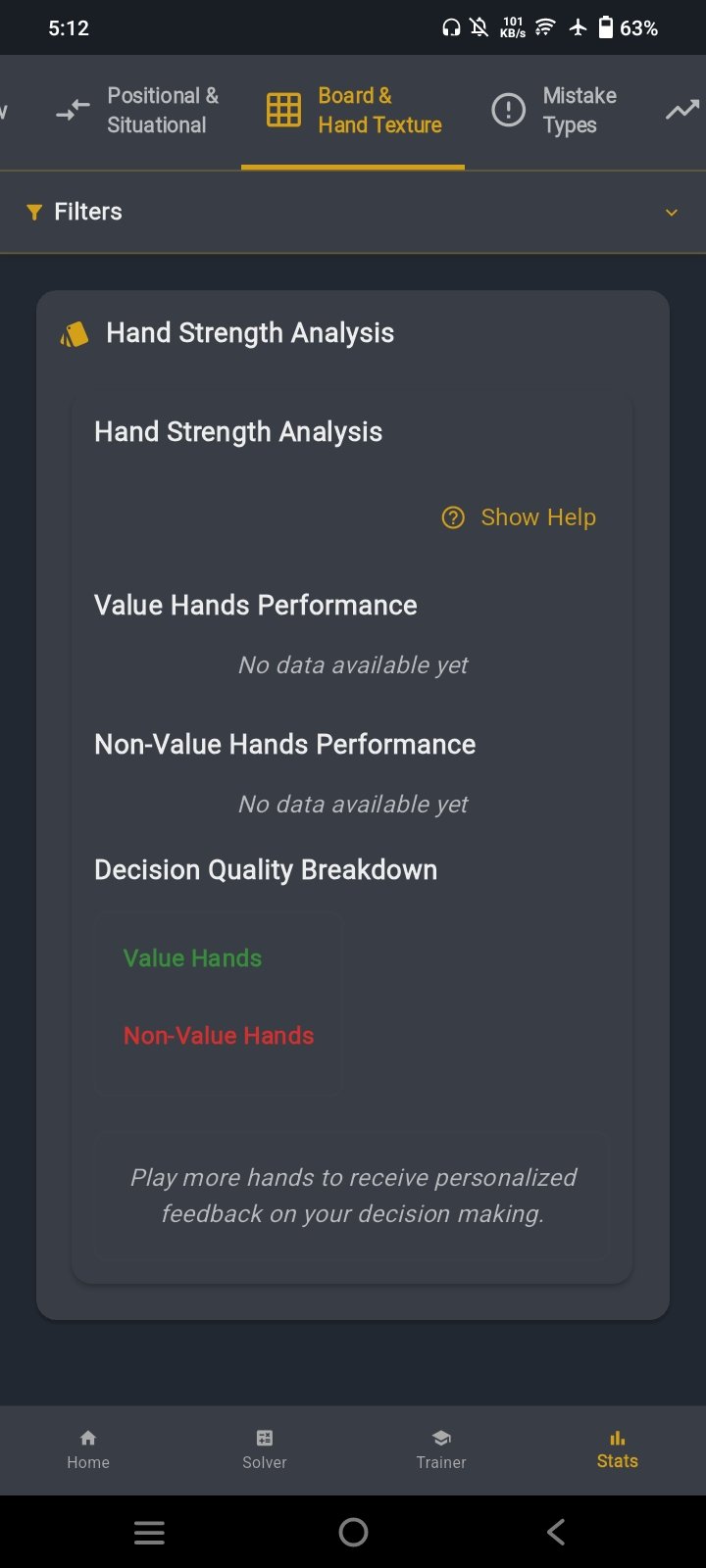Tap the trending arrow tab icon

pos(682,111)
